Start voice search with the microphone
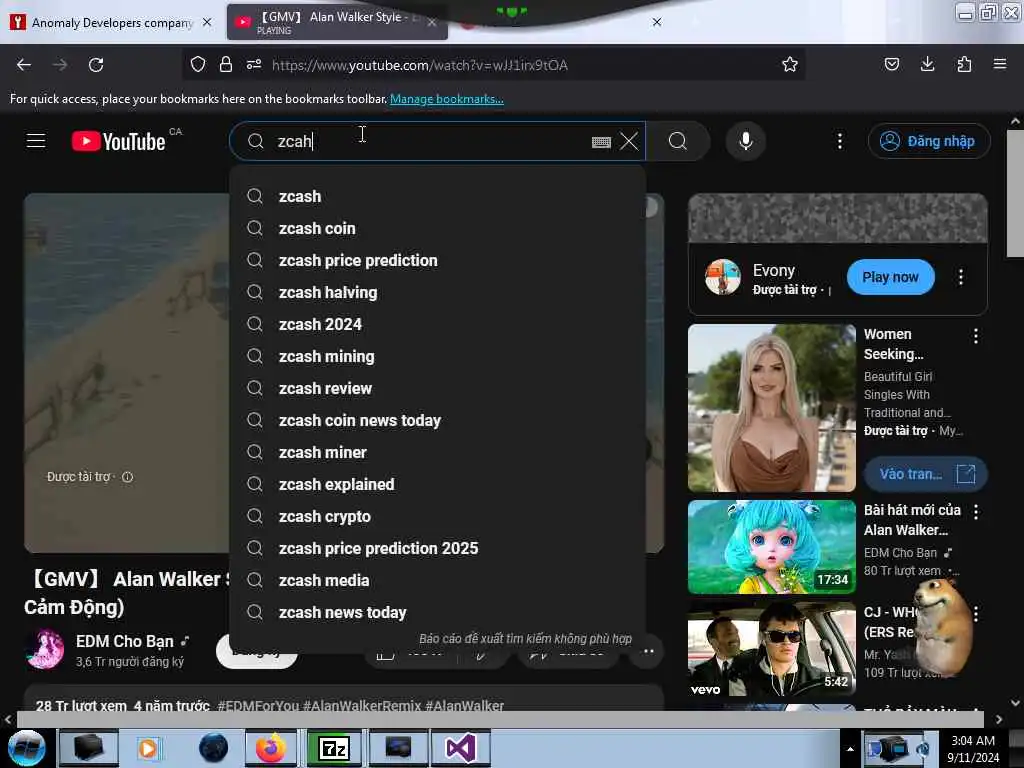 tap(746, 141)
